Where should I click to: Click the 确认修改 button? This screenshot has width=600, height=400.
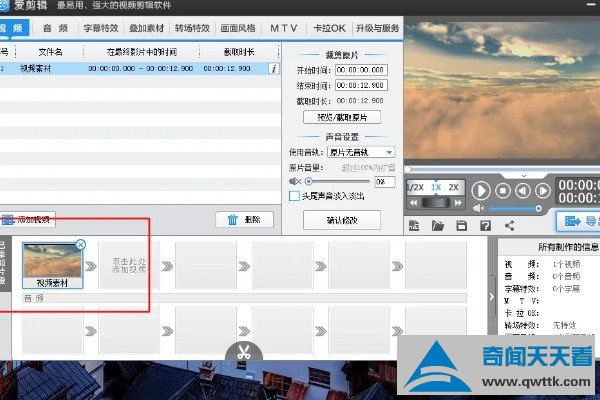click(341, 219)
